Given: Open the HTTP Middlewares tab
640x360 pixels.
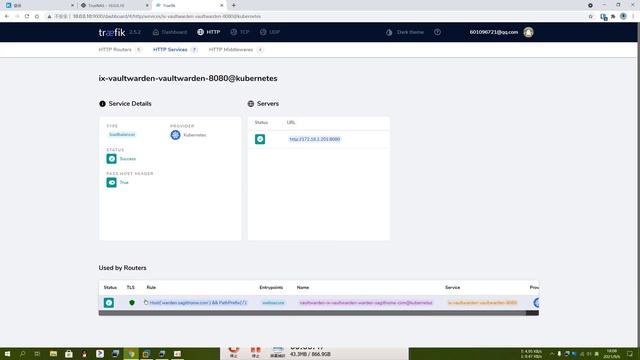Looking at the screenshot, I should point(236,50).
